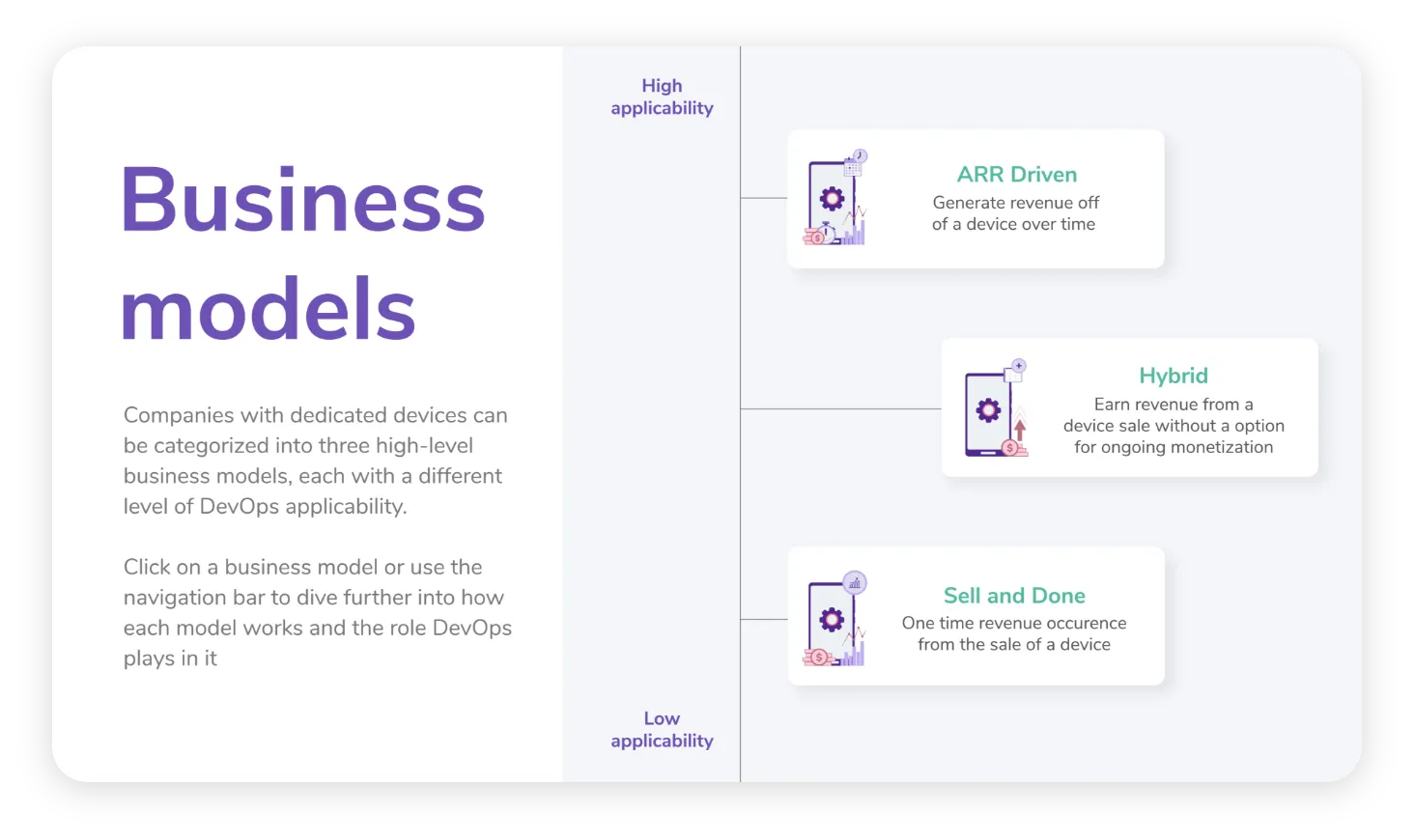The width and height of the screenshot is (1414, 840).
Task: Click the Hybrid green heading
Action: pyautogui.click(x=1174, y=376)
